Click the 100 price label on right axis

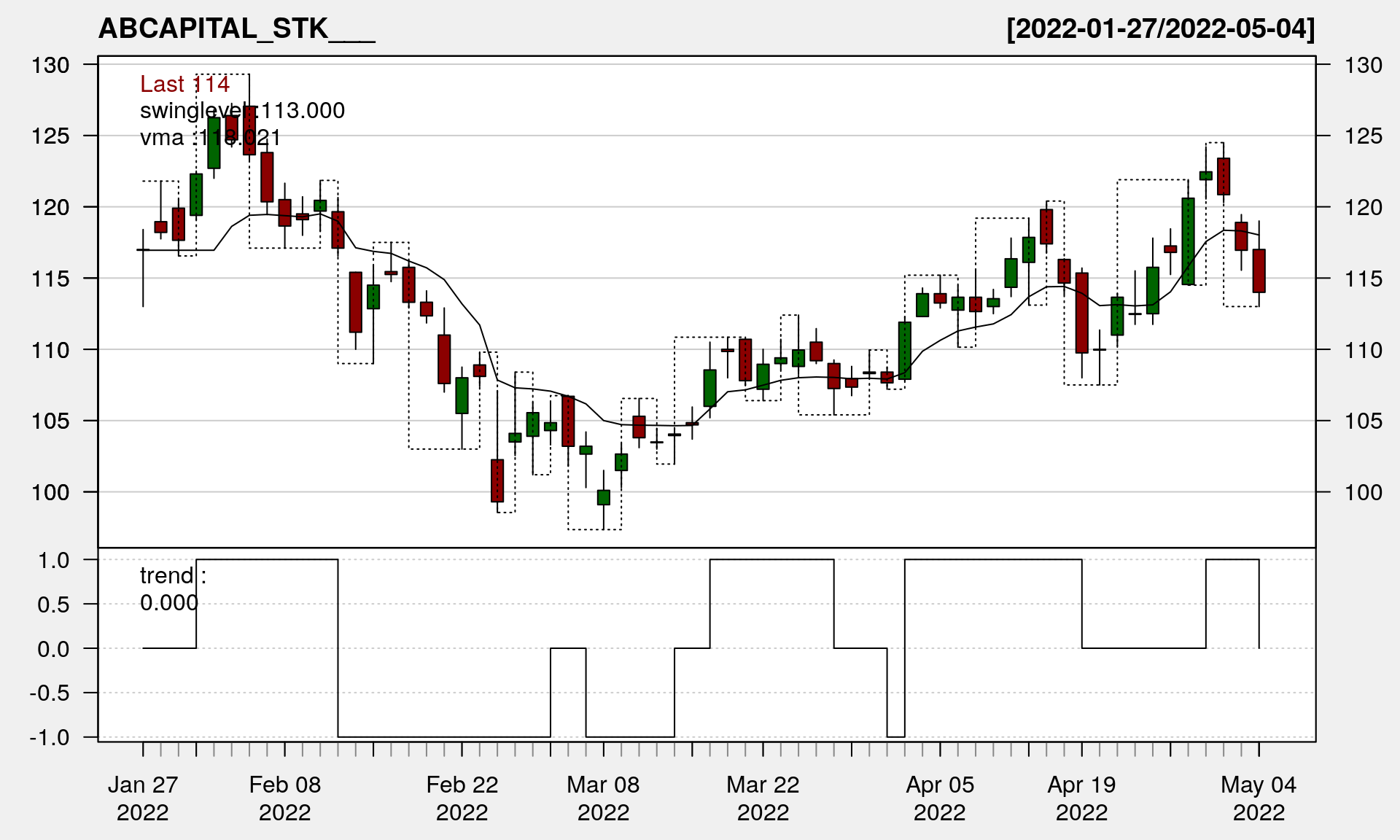[x=1364, y=492]
